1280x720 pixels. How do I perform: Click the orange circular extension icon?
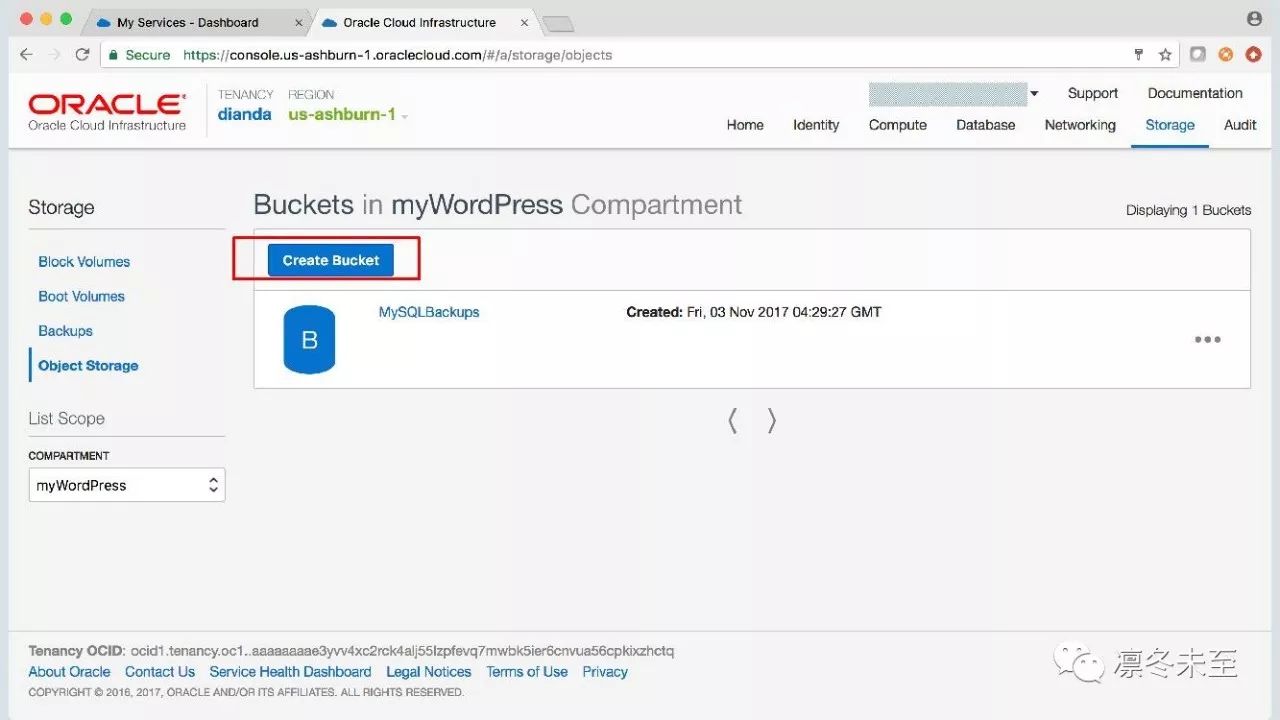click(x=1225, y=55)
